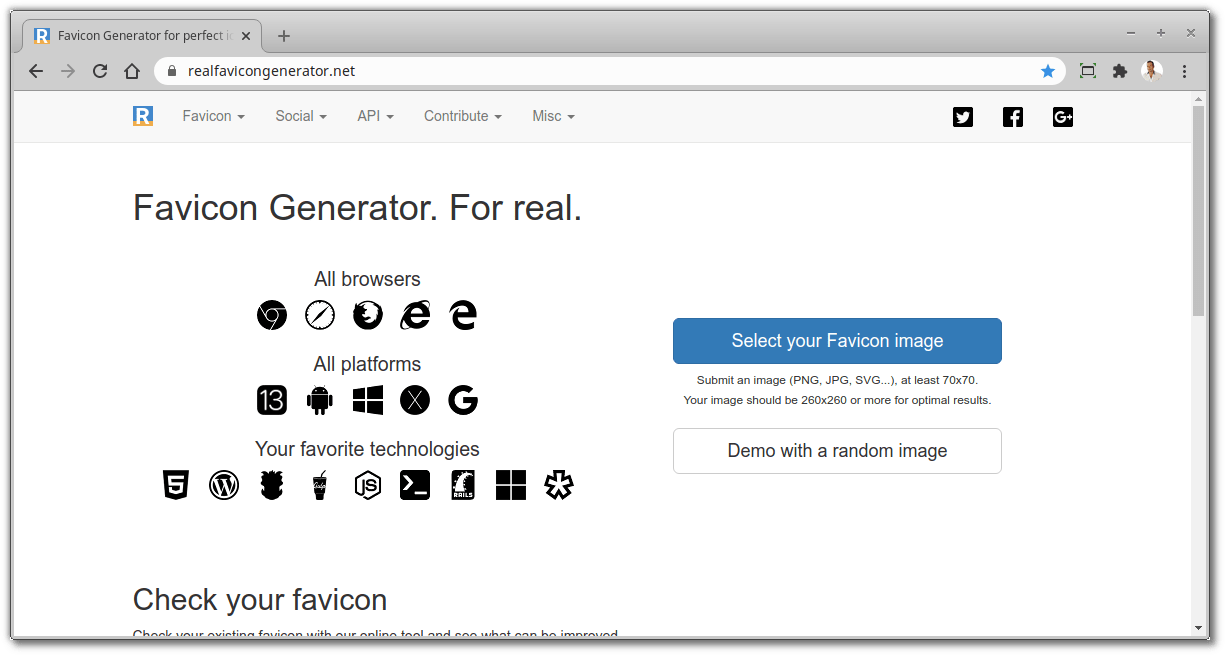The width and height of the screenshot is (1226, 656).
Task: Click the "Your favorite technologies" label
Action: (367, 449)
